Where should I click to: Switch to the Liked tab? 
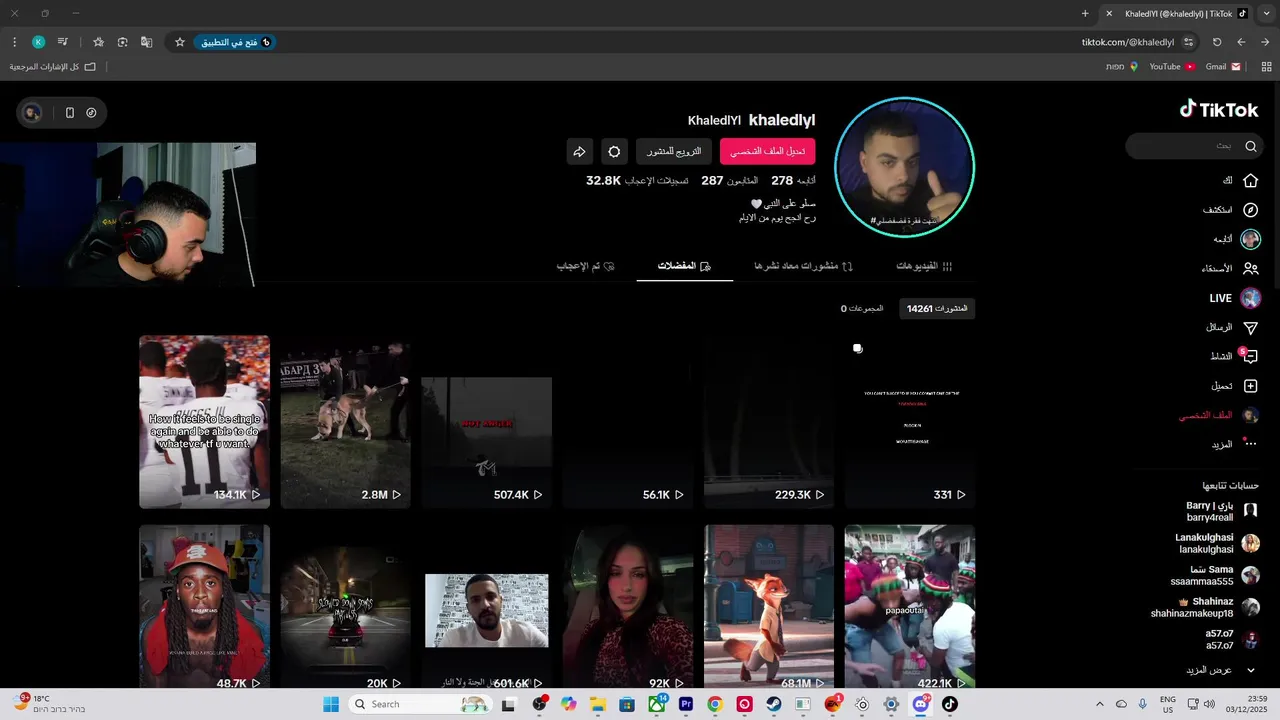click(x=585, y=266)
